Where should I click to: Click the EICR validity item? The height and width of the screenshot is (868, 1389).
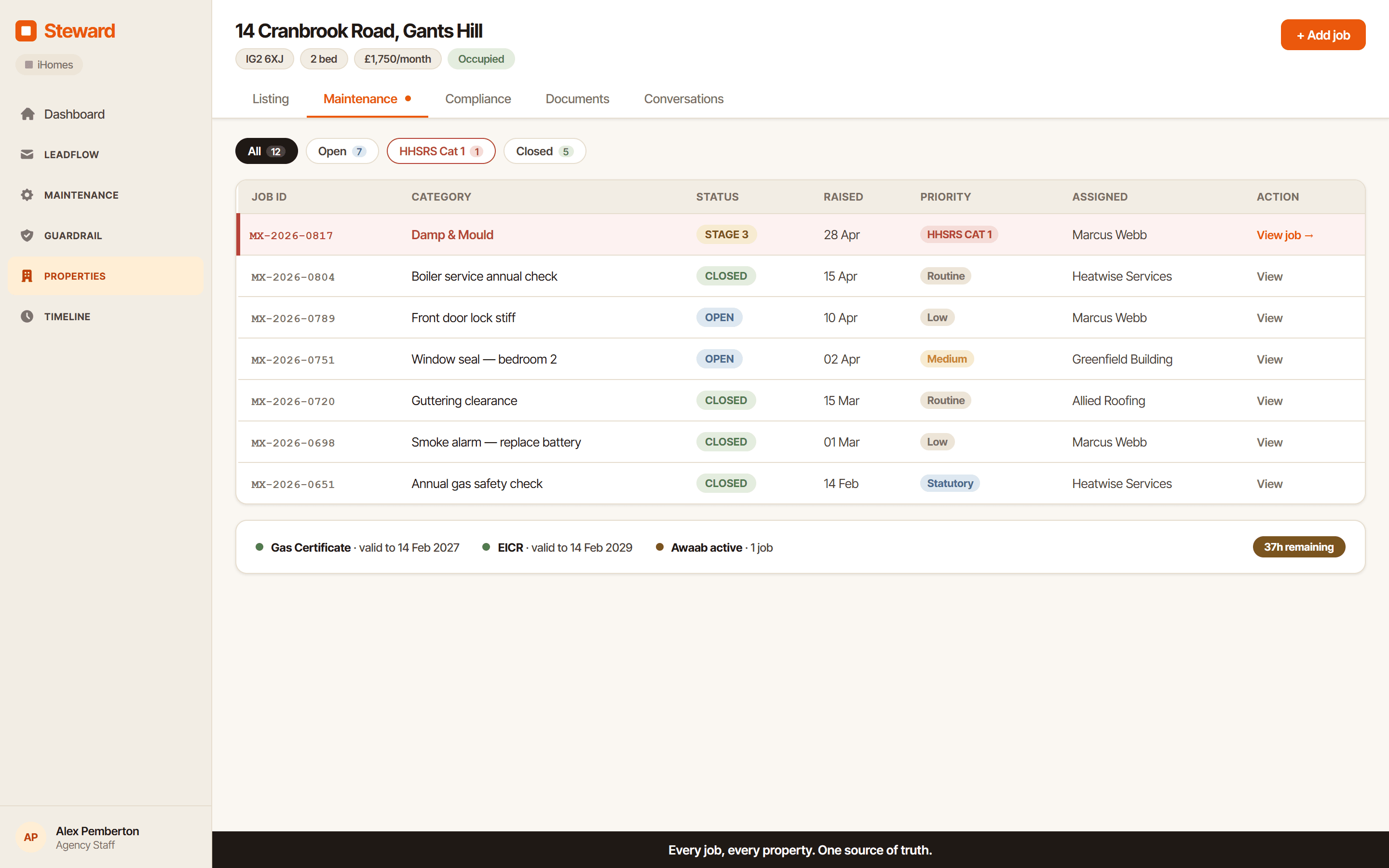click(x=558, y=548)
